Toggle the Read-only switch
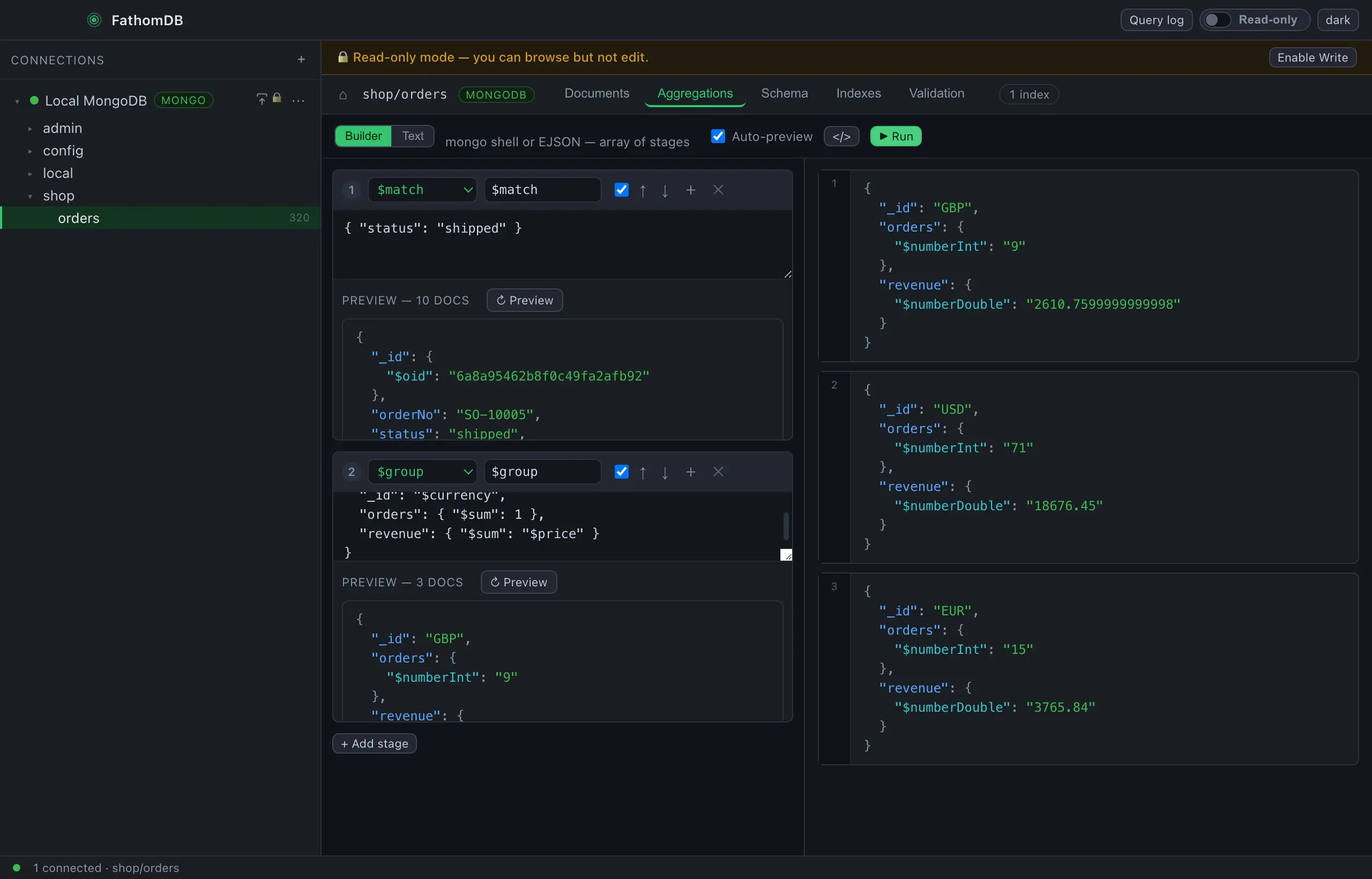Image resolution: width=1372 pixels, height=879 pixels. point(1217,20)
